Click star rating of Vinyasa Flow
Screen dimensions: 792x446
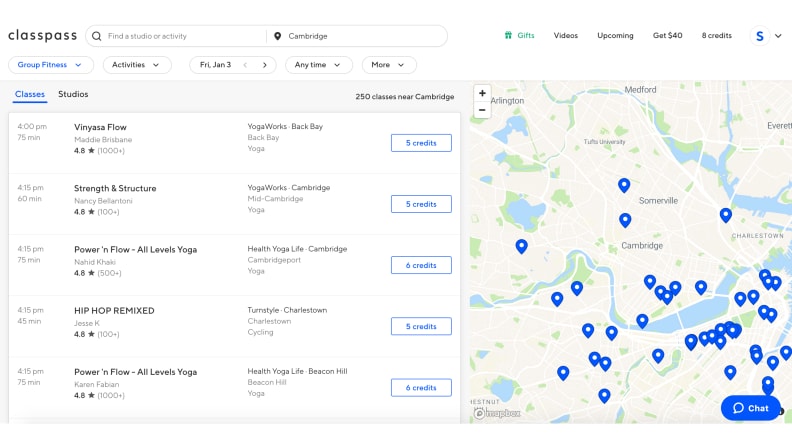99,151
